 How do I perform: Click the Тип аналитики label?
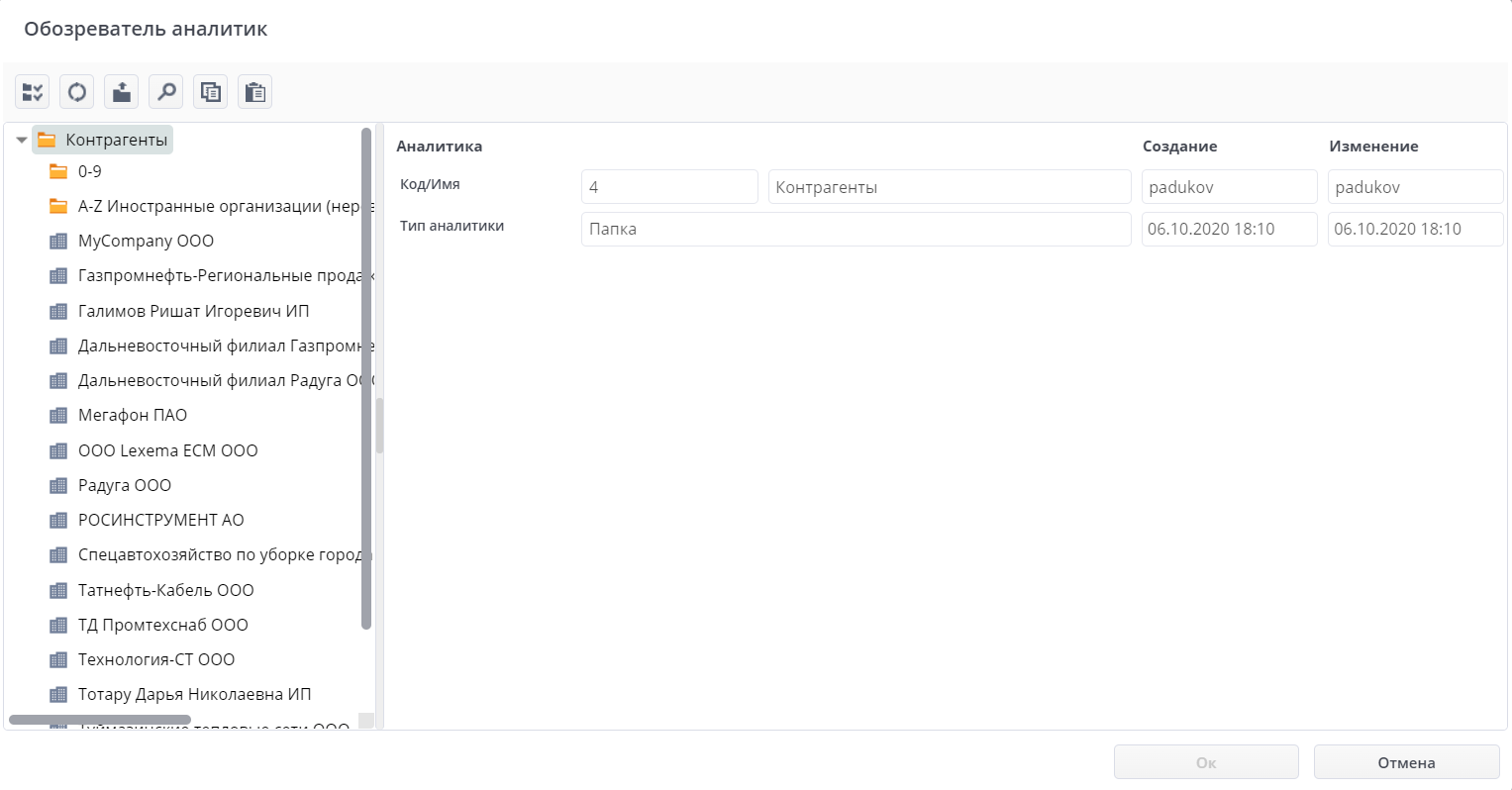tap(452, 226)
